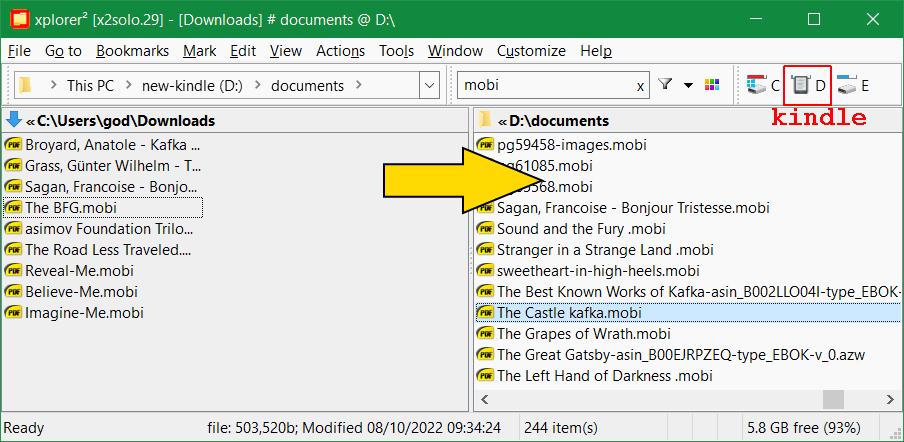This screenshot has height=442, width=904.
Task: Open the E drive from toolbar
Action: click(853, 86)
